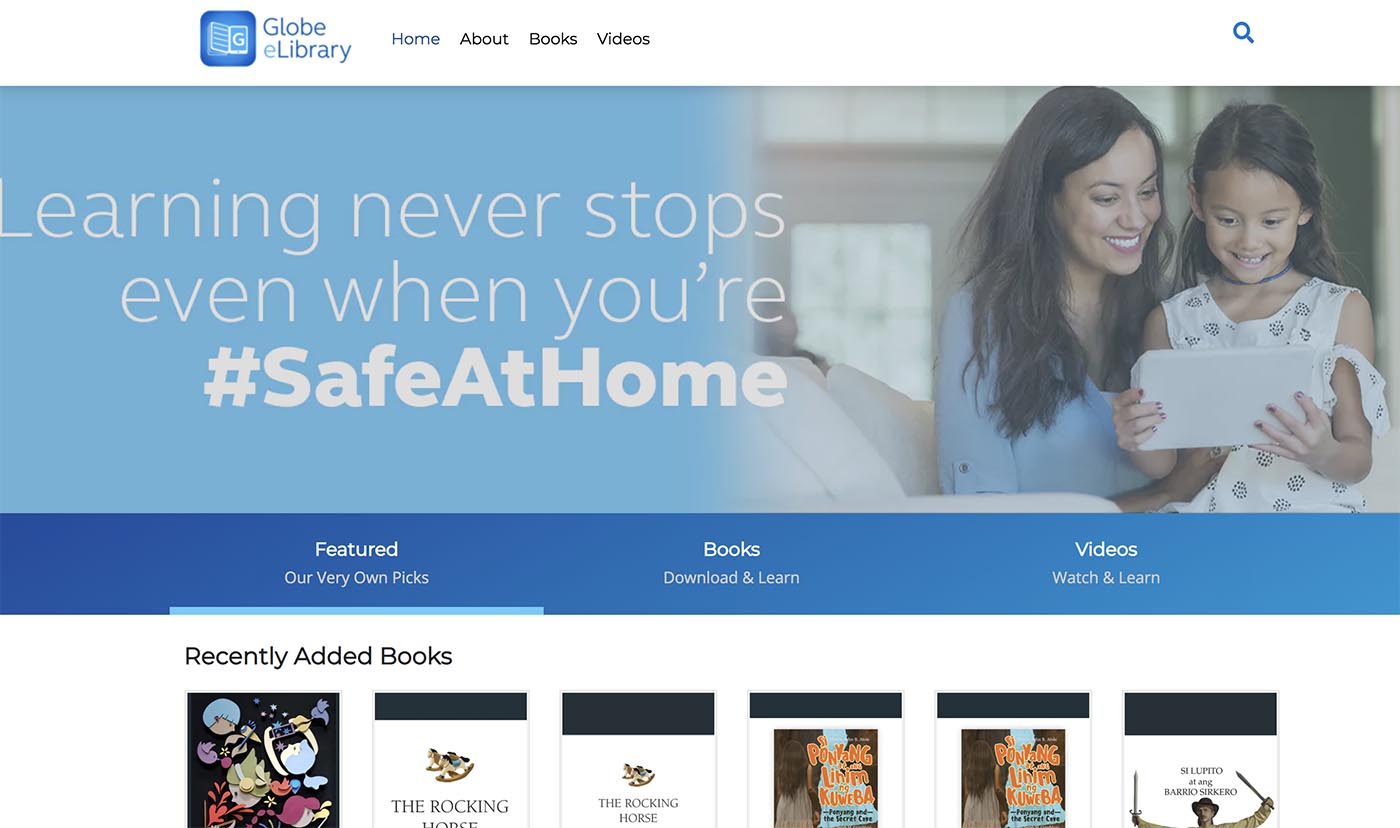Click the magnifying glass search icon
1400x828 pixels.
(x=1243, y=33)
